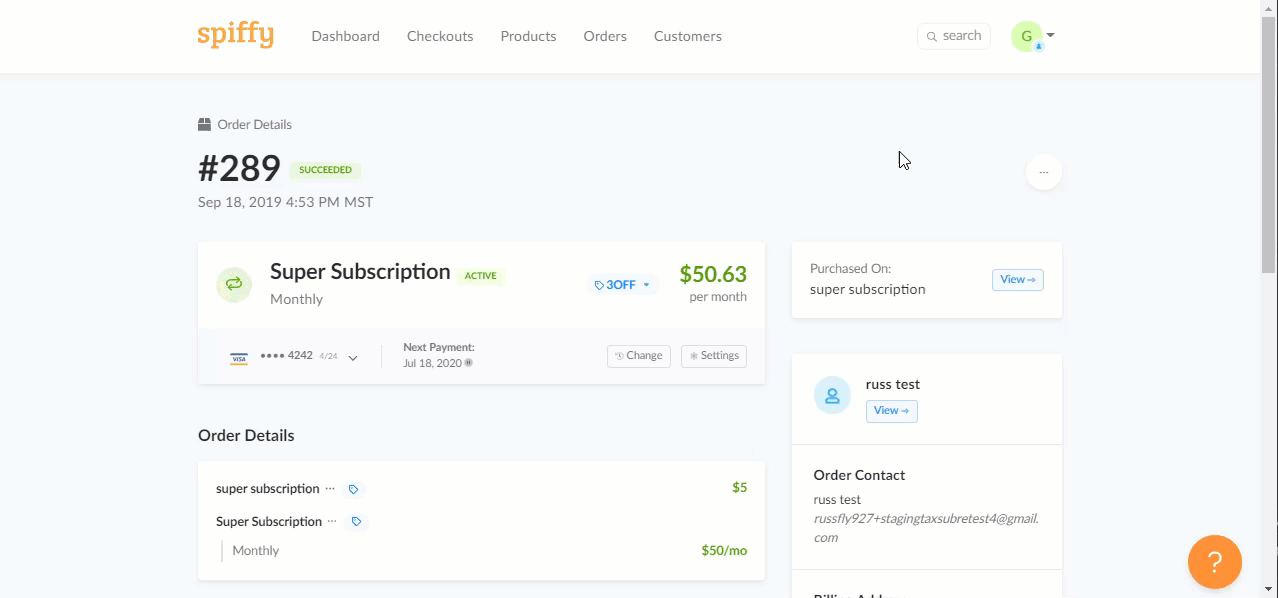The height and width of the screenshot is (598, 1278).
Task: Click the $50/mo amount
Action: pyautogui.click(x=724, y=551)
